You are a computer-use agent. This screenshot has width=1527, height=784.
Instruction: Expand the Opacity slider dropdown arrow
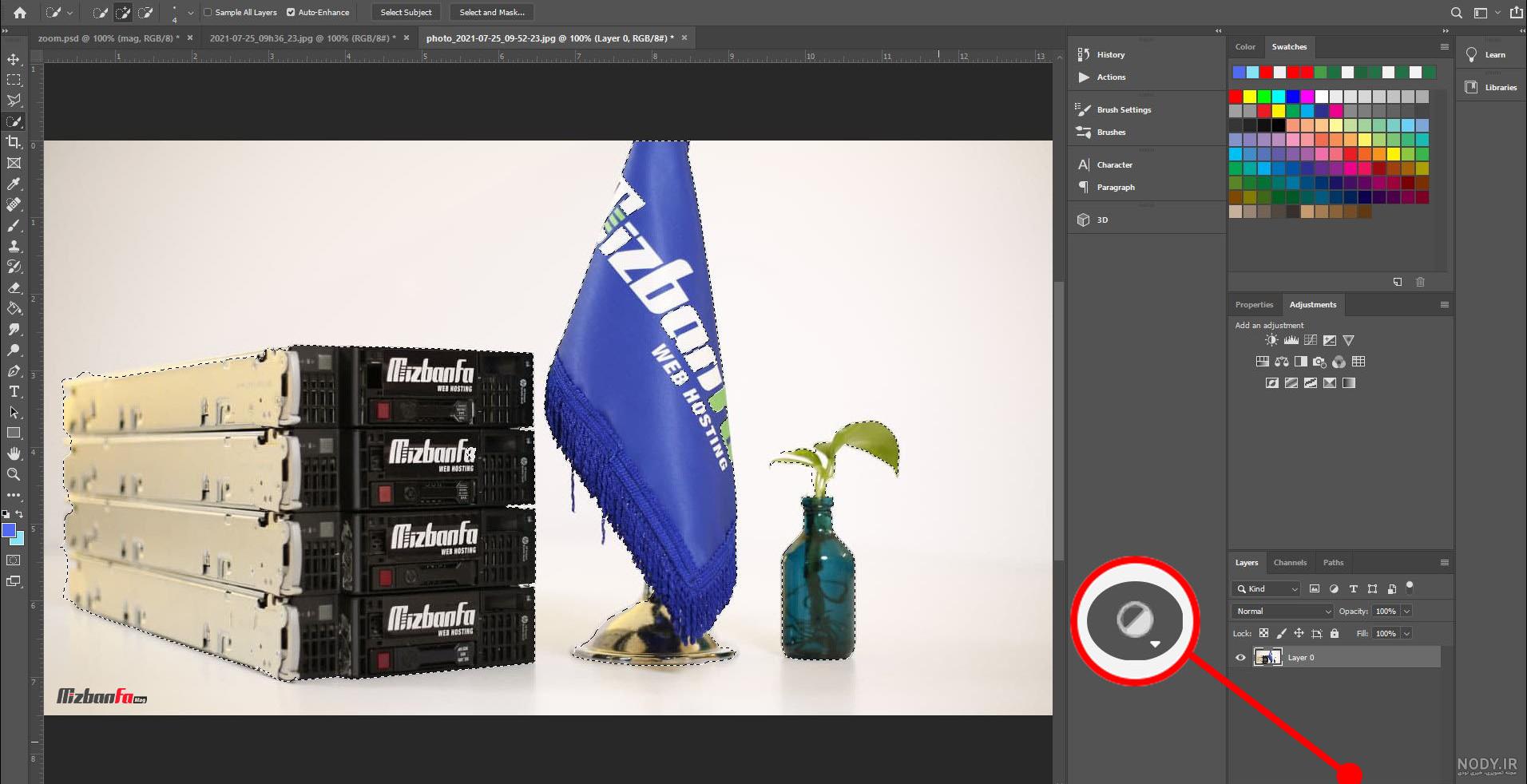point(1406,611)
